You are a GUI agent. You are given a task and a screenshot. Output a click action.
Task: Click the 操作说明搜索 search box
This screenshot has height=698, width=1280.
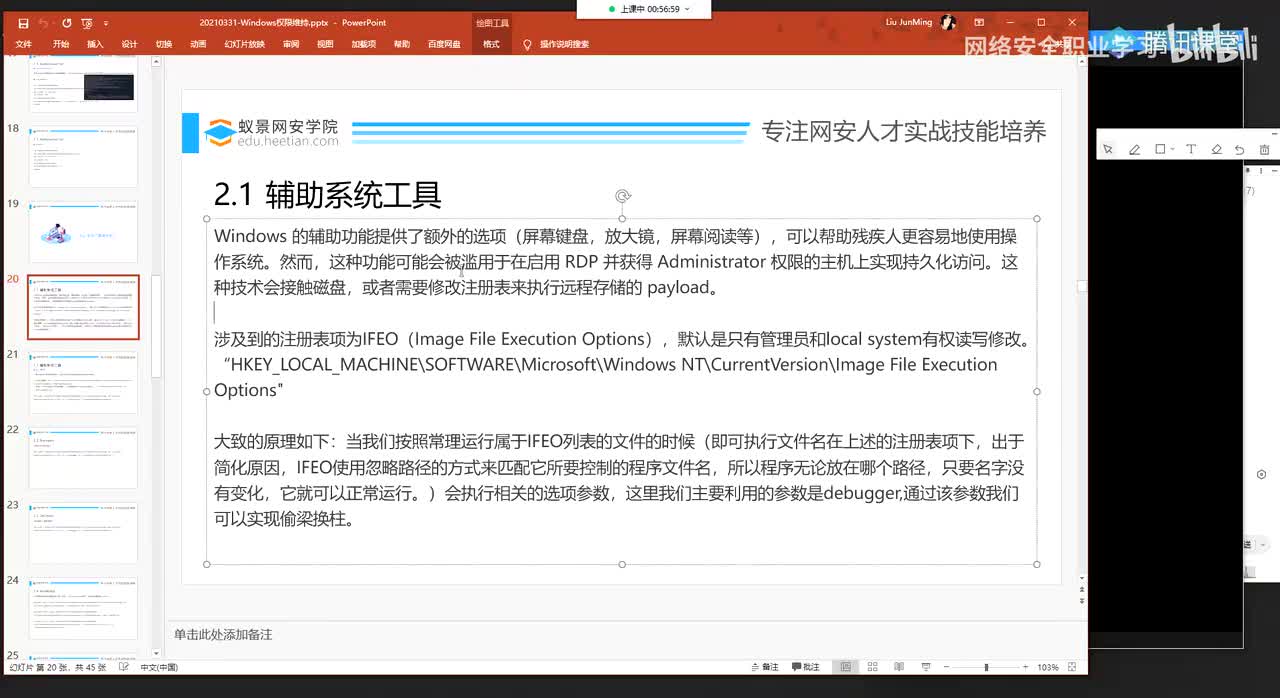(564, 44)
